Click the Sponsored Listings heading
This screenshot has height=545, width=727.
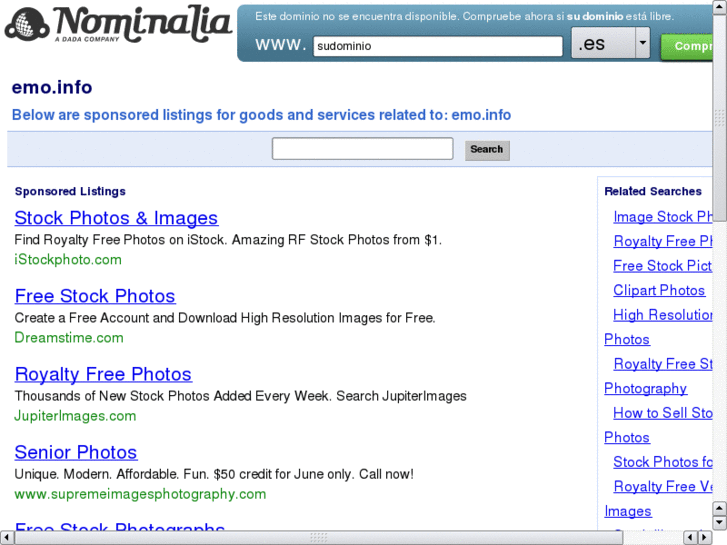tap(70, 192)
